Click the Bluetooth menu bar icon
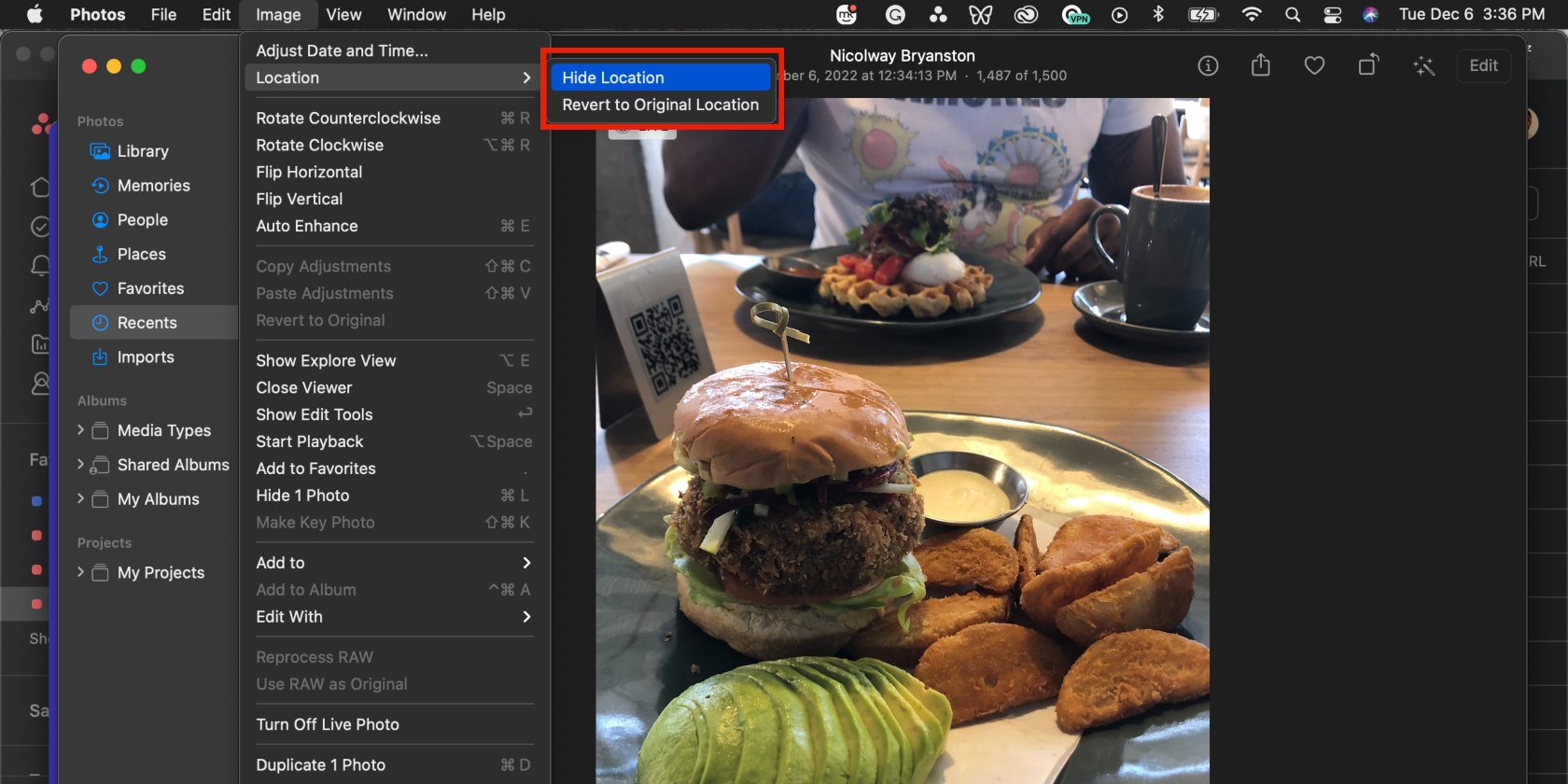 coord(1158,14)
